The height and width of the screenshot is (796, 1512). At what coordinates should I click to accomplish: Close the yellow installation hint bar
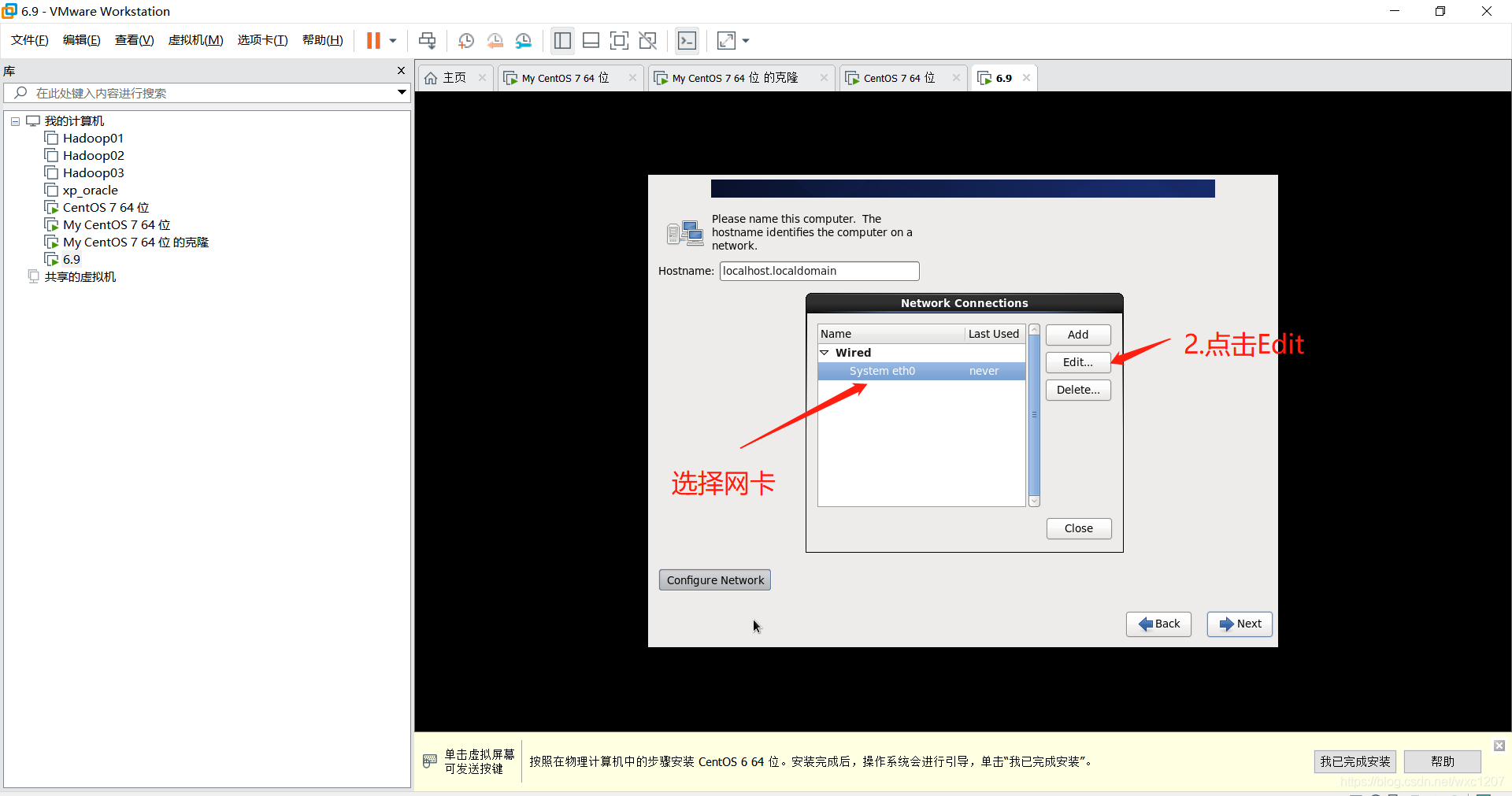tap(1499, 746)
